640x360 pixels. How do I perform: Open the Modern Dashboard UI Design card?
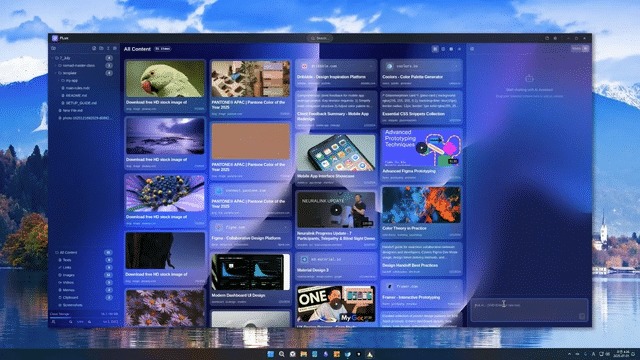point(250,279)
